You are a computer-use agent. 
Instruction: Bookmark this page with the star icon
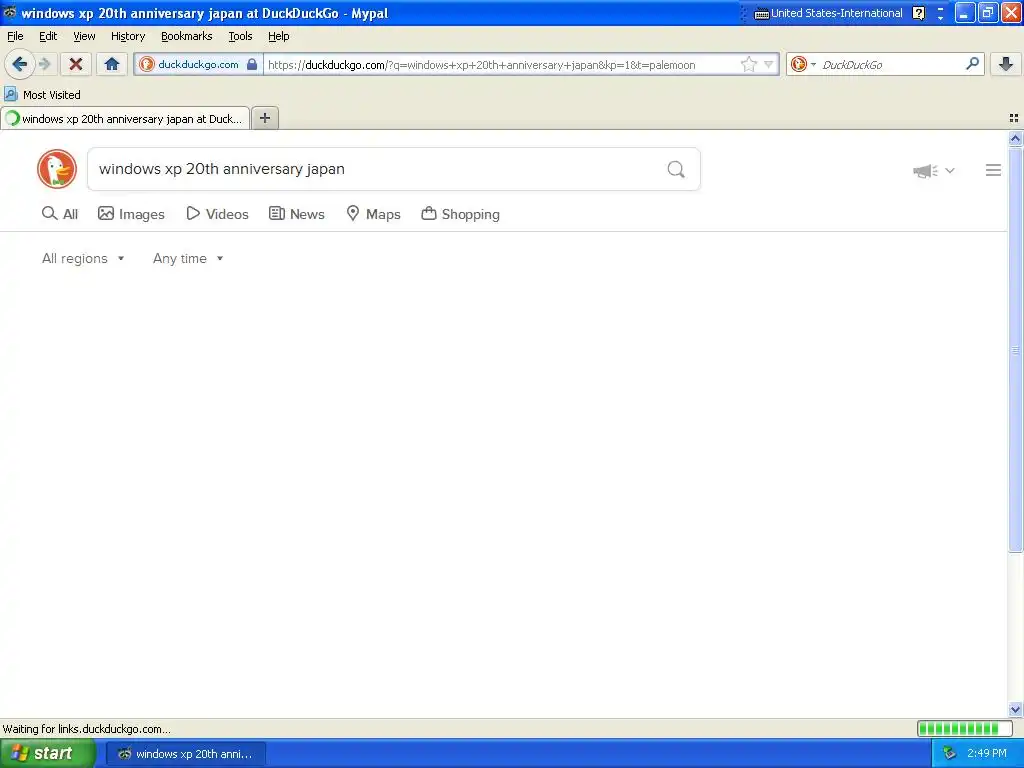[x=748, y=64]
